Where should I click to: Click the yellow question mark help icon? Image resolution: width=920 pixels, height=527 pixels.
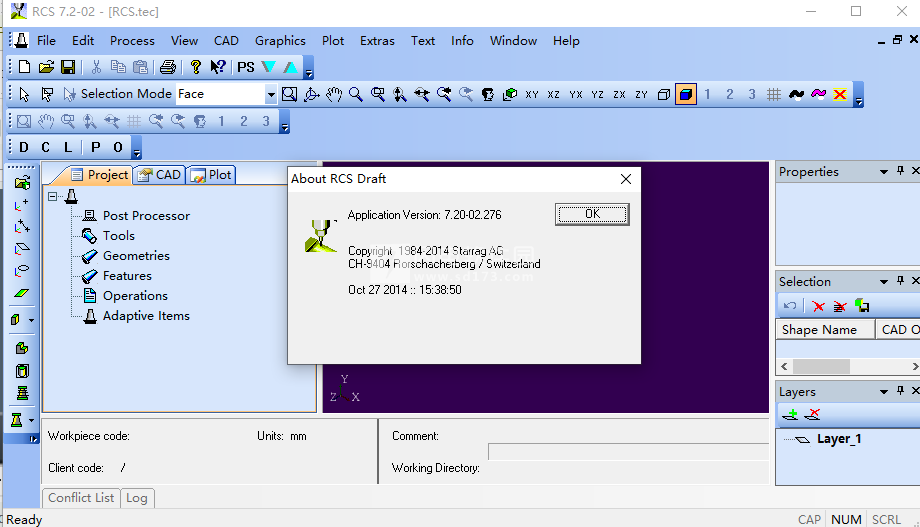coord(195,67)
